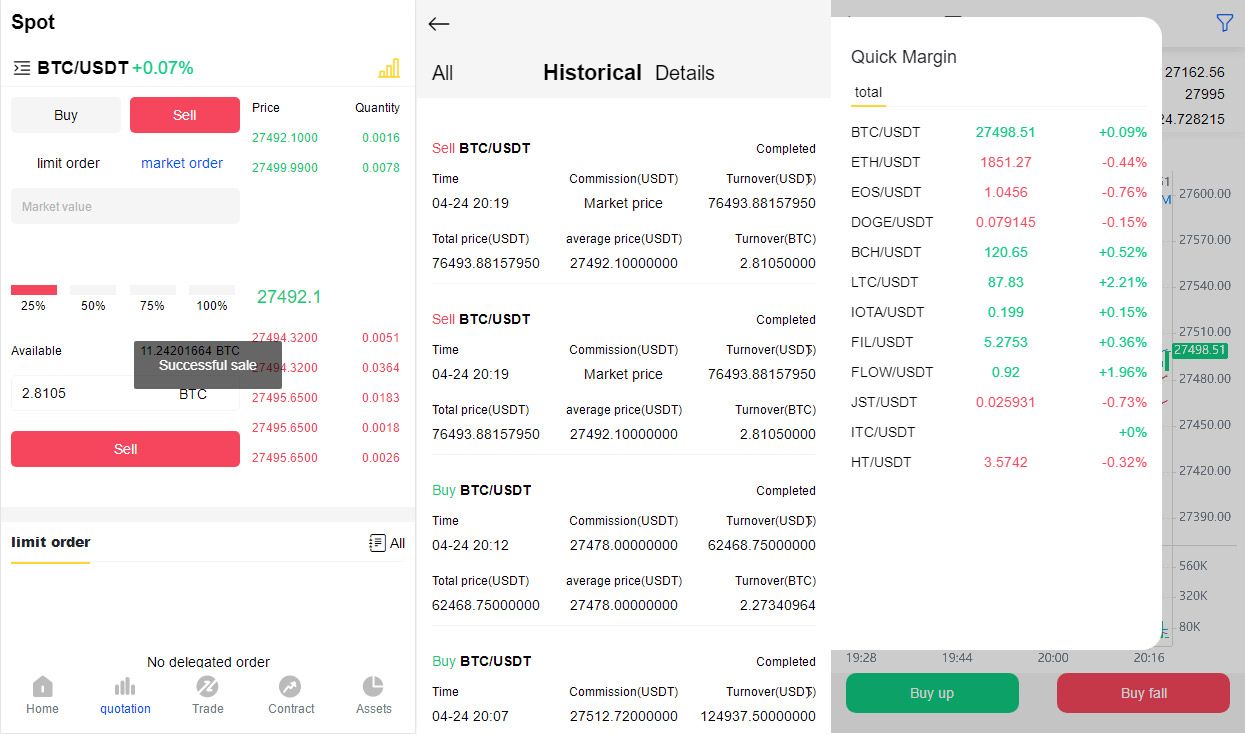Screen dimensions: 1245x735
Task: Select the total tab in Quick Margin
Action: coord(868,92)
